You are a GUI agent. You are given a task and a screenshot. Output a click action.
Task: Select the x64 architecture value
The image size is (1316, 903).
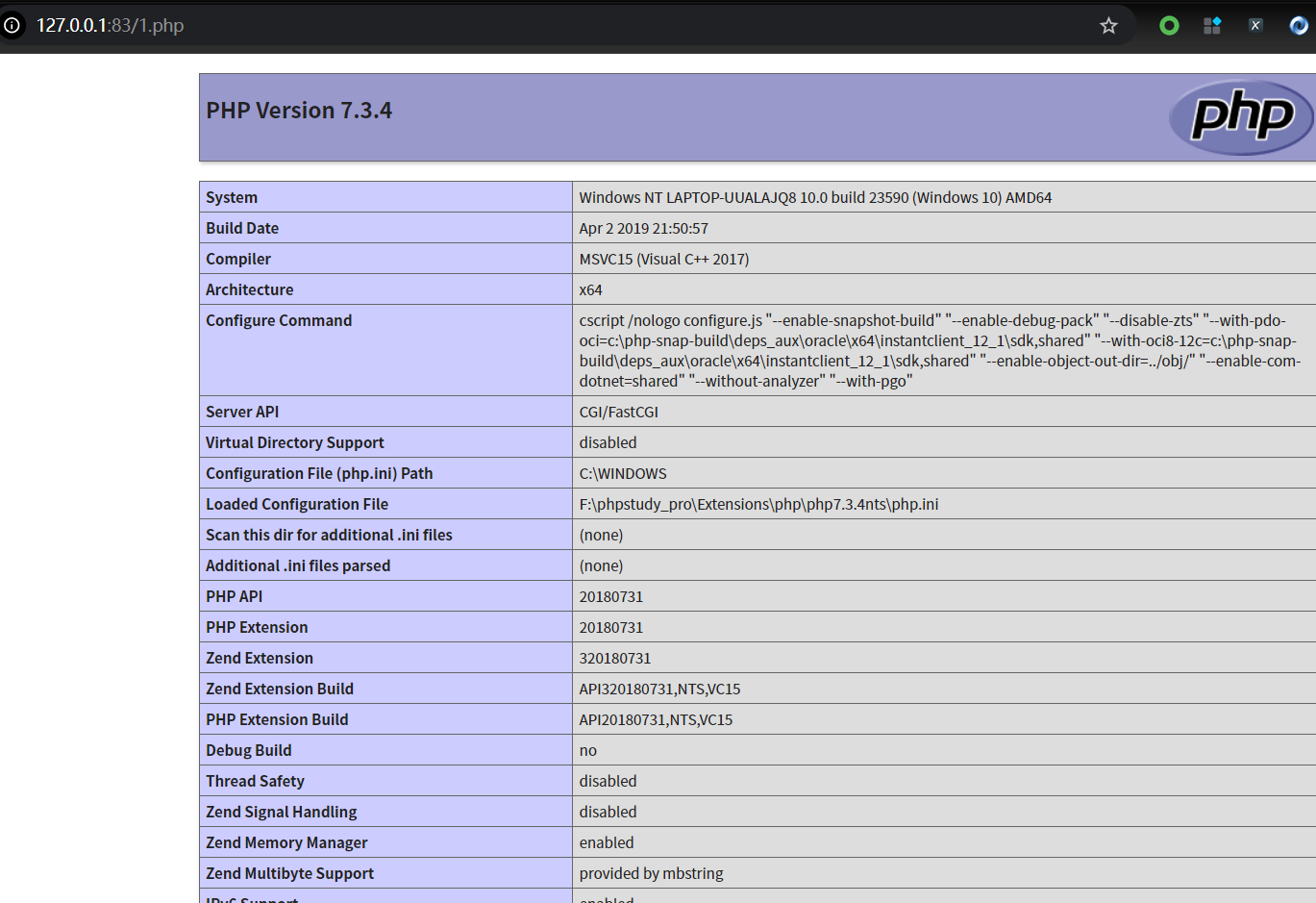pyautogui.click(x=590, y=289)
